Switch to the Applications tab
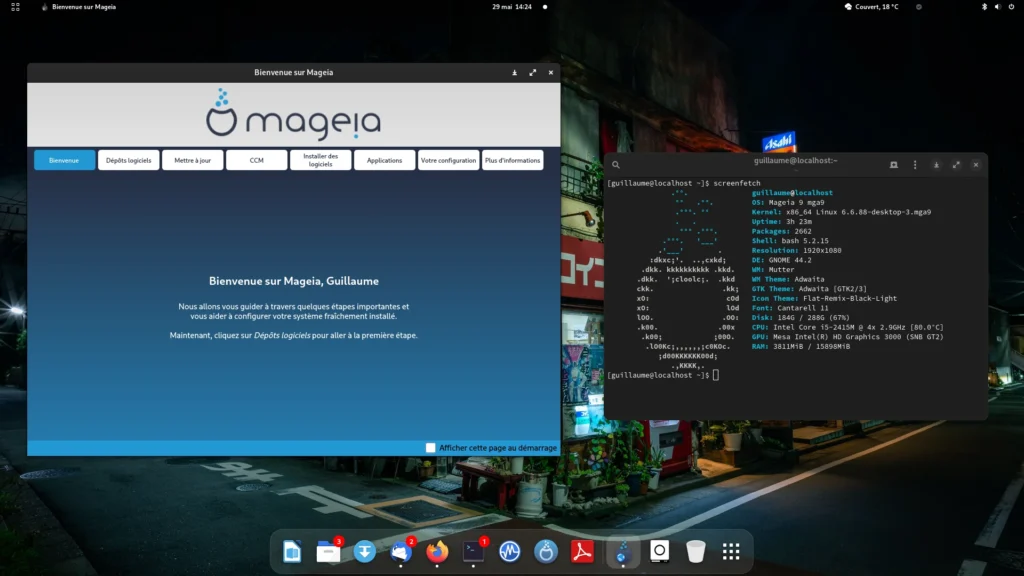 tap(385, 160)
